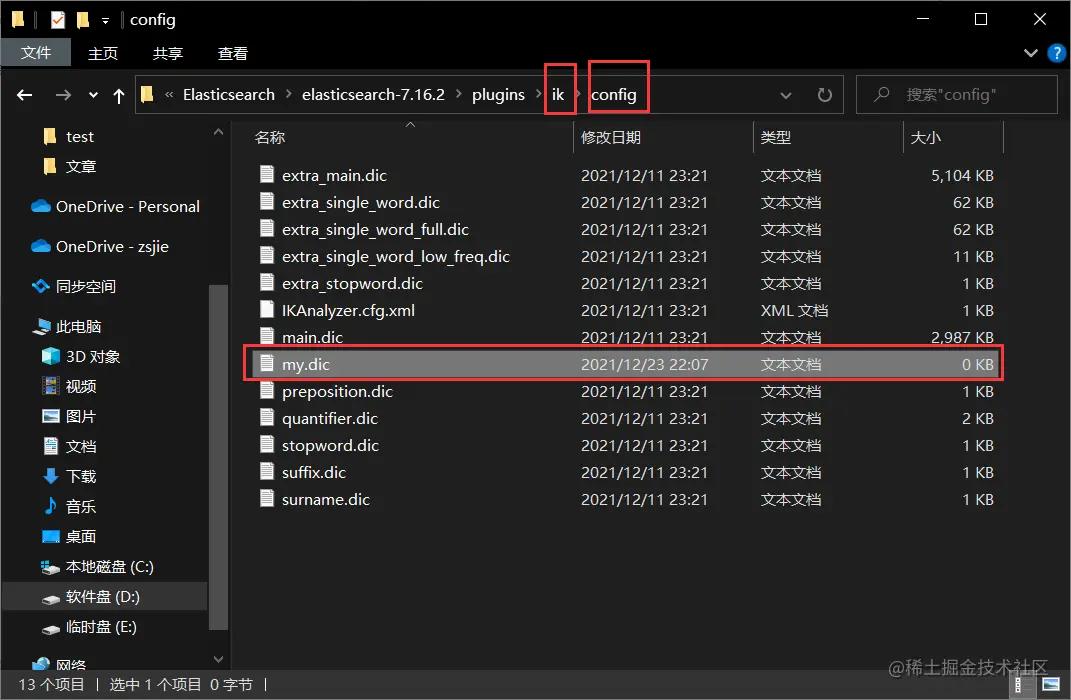Click the file icon beside surname.dic
The width and height of the screenshot is (1071, 700).
tap(267, 499)
